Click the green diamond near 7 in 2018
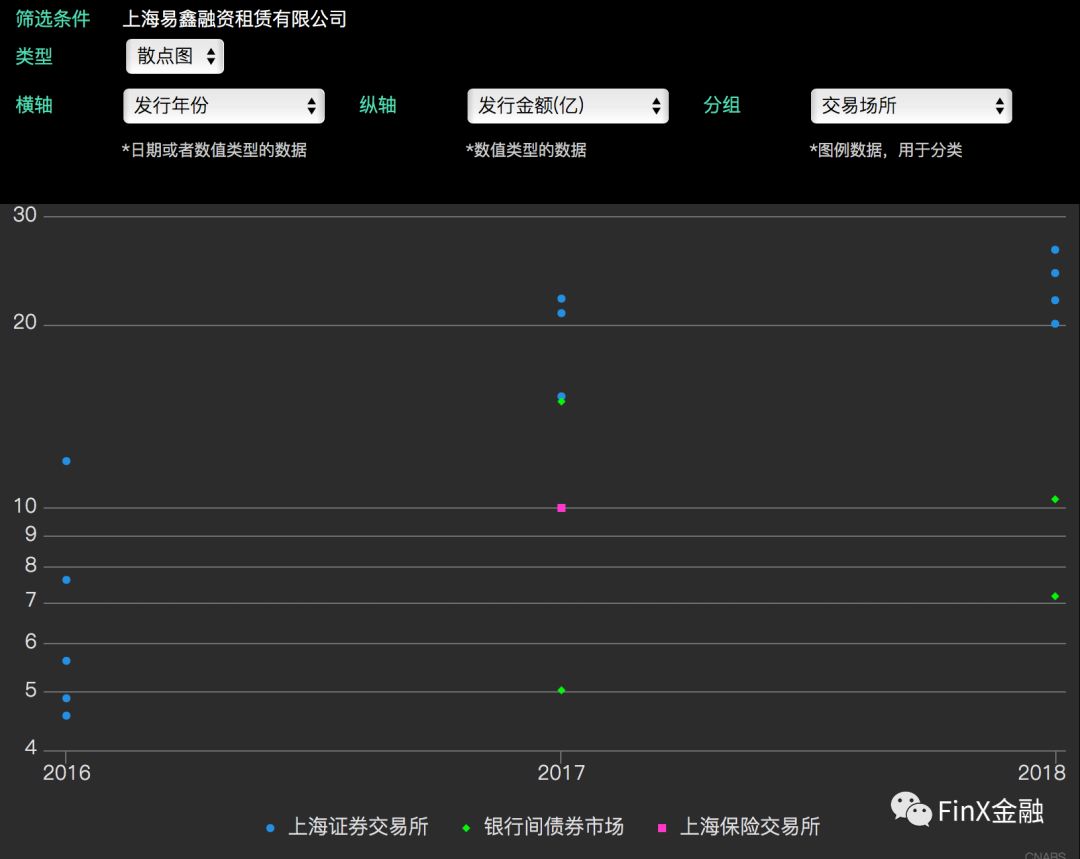 tap(1055, 596)
